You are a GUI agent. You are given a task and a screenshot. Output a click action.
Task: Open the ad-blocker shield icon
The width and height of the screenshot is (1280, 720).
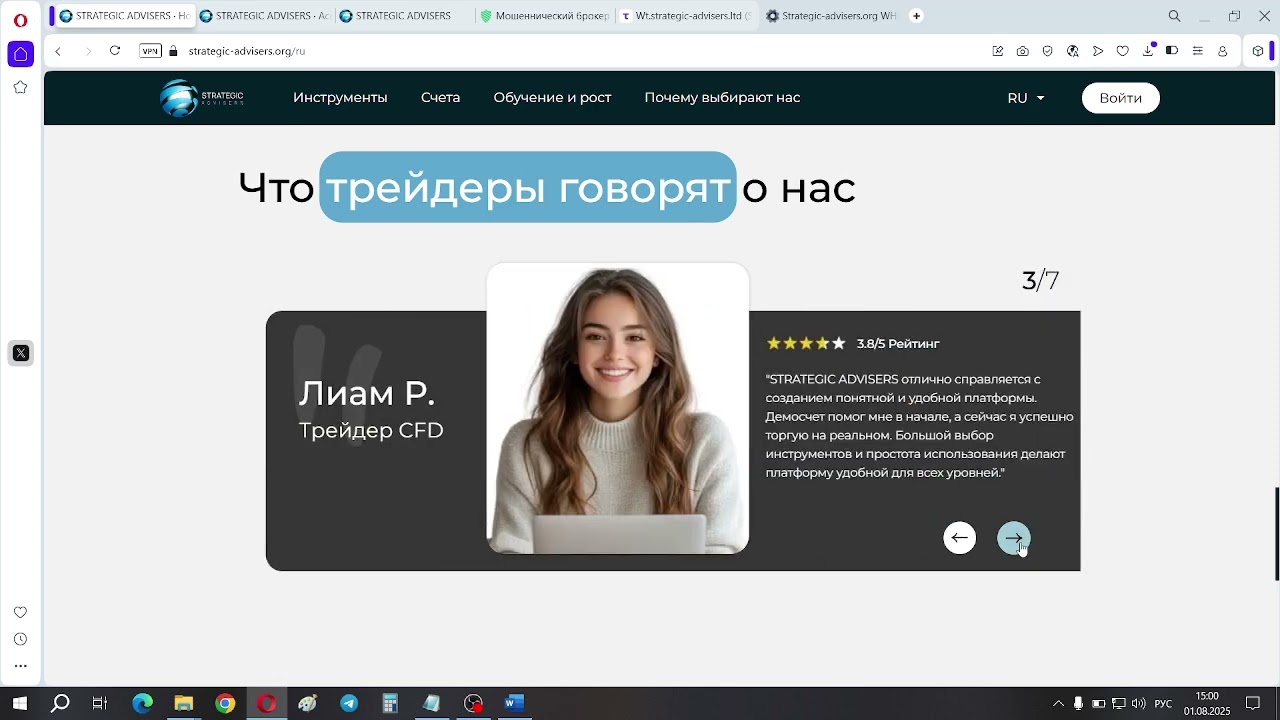pos(1047,51)
